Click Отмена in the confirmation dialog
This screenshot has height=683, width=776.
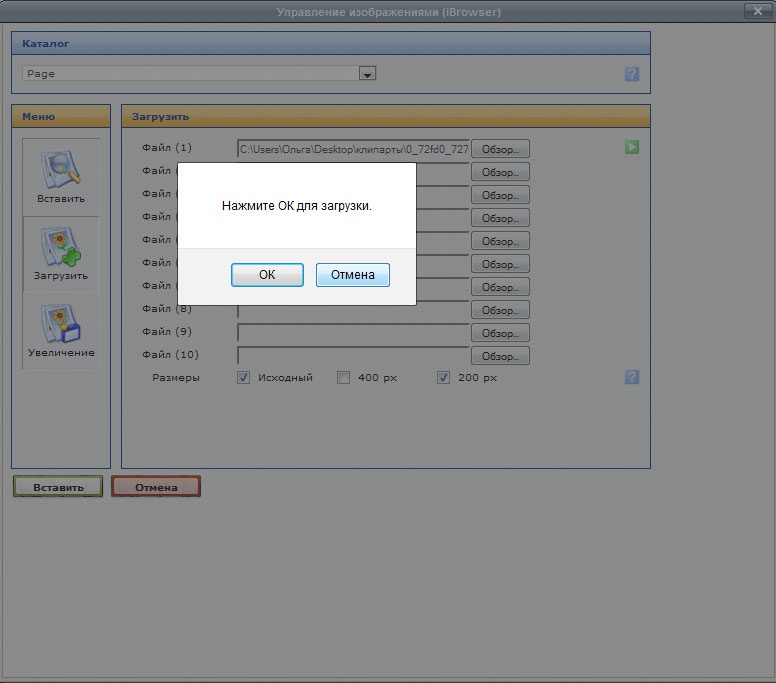(x=353, y=275)
